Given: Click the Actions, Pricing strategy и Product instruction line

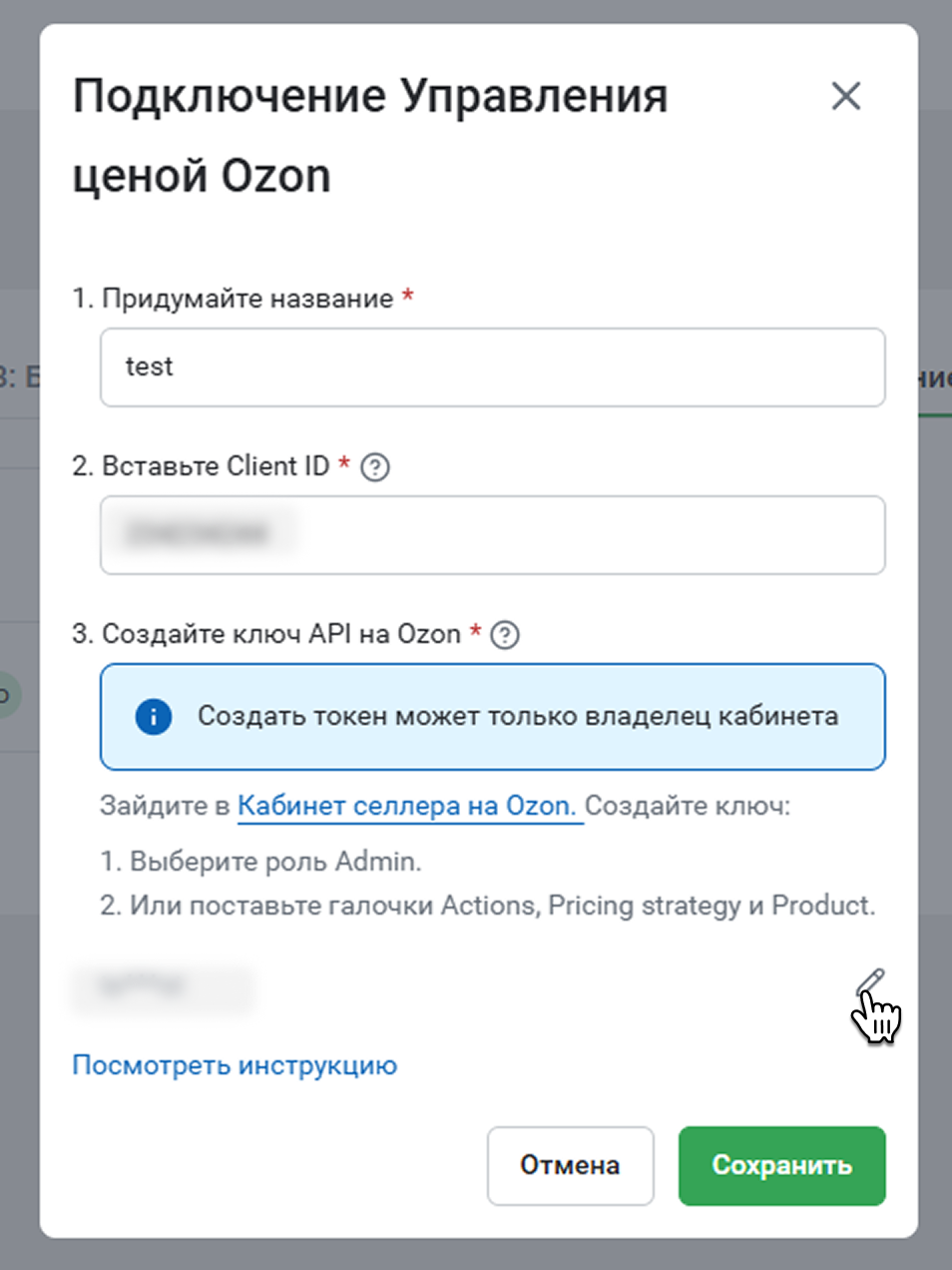Looking at the screenshot, I should 488,906.
